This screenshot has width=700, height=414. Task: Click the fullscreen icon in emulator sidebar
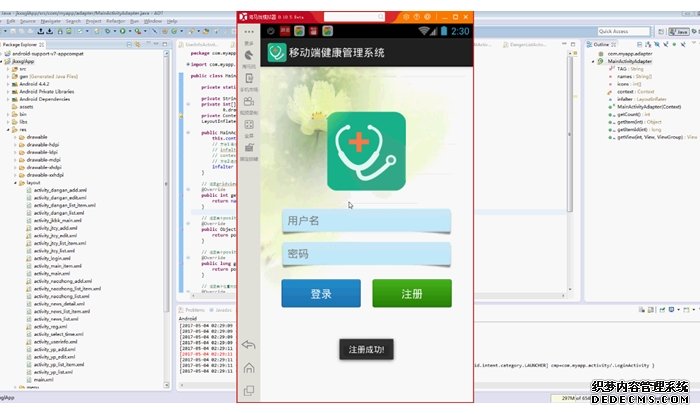point(249,124)
